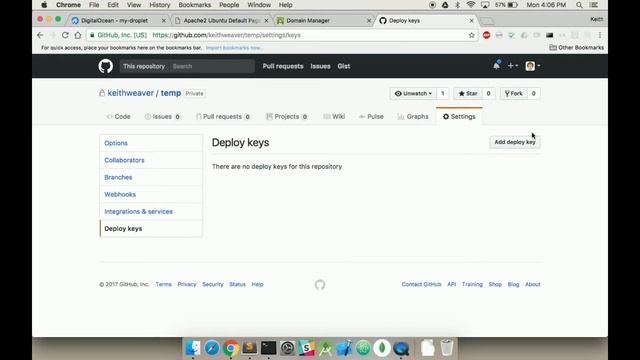Open the repository Pull requests tab
Screen dimensions: 640x360
point(223,116)
